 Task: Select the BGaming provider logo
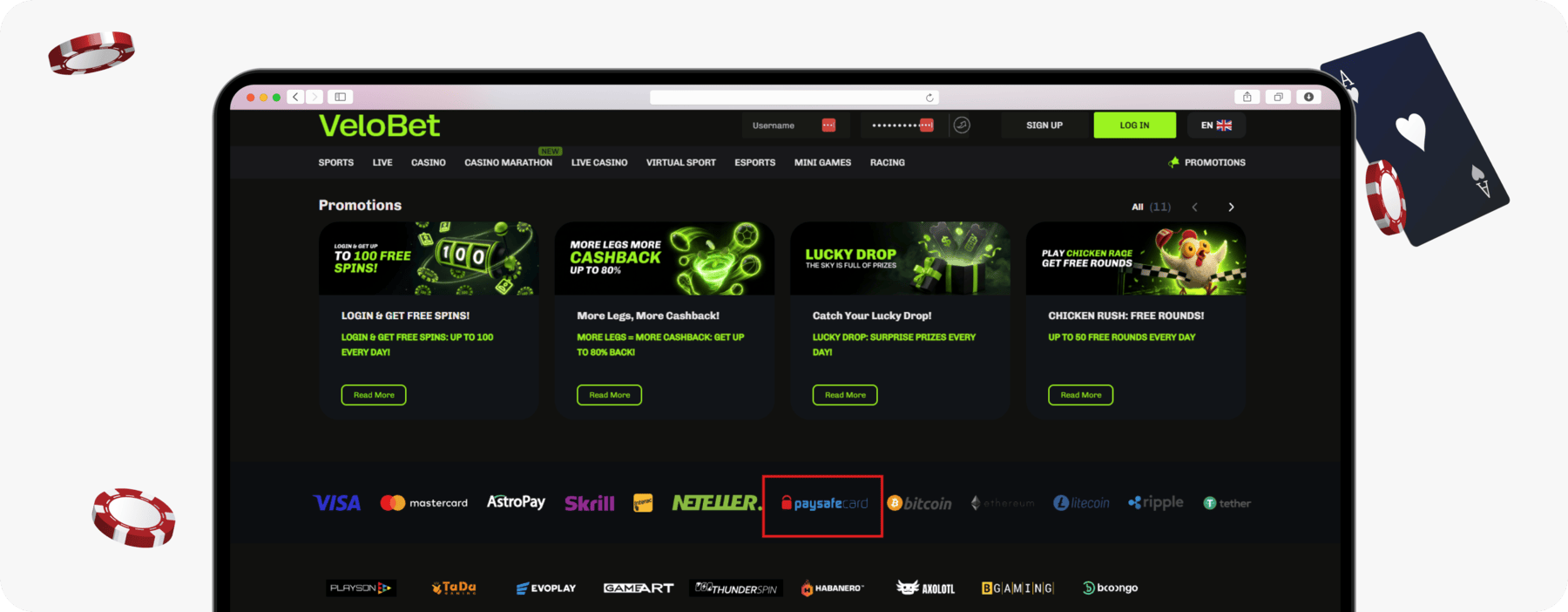pyautogui.click(x=1017, y=588)
